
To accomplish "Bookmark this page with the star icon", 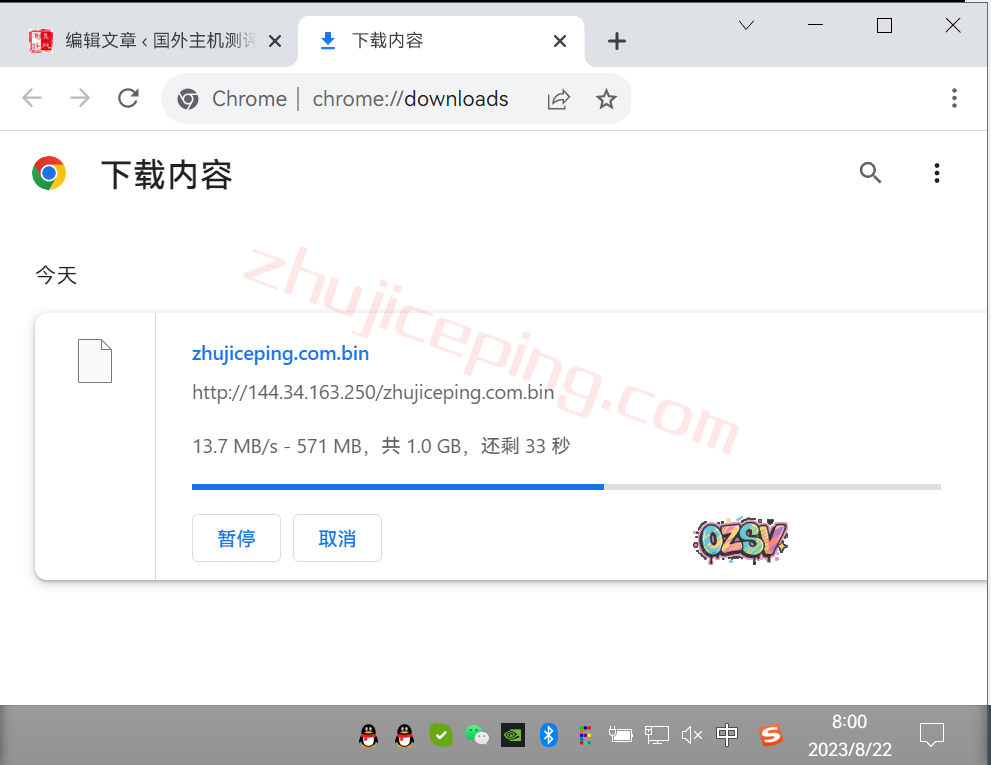I will [606, 99].
